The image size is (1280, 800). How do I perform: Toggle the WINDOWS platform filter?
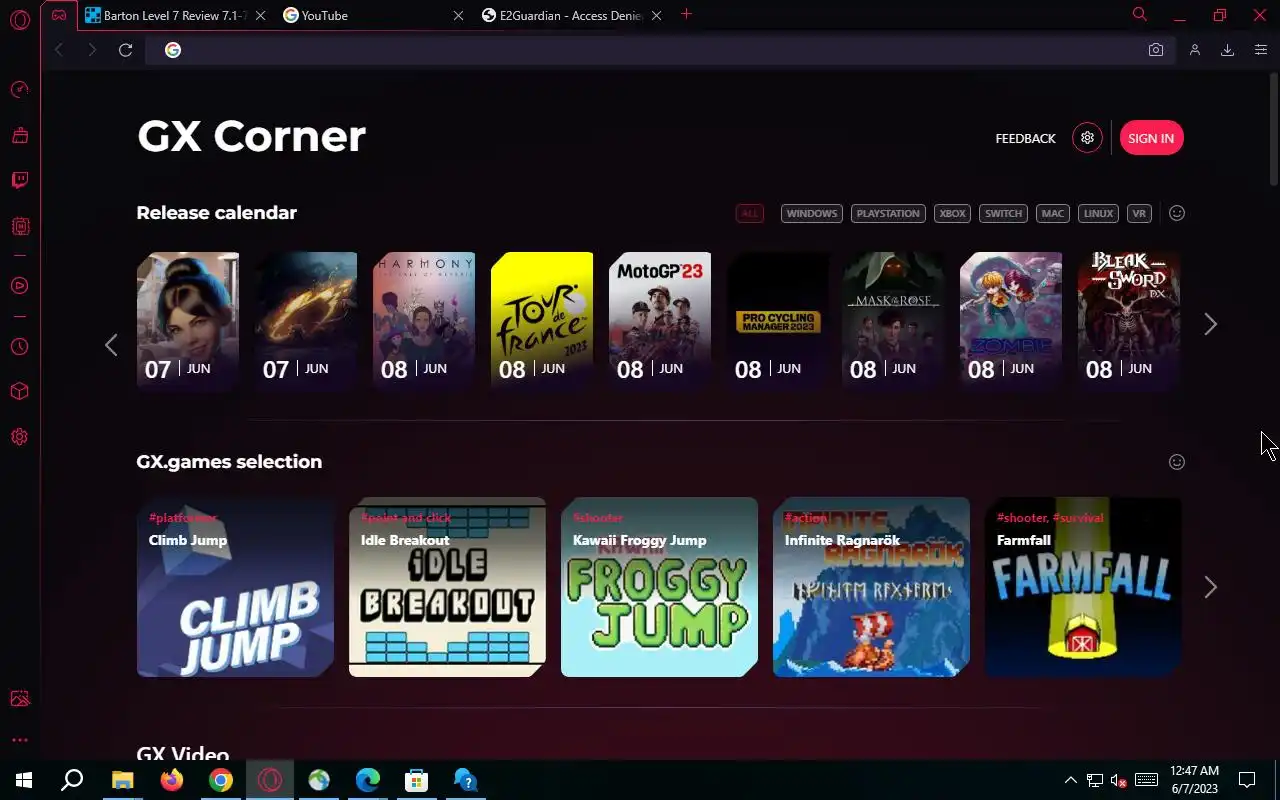click(x=811, y=213)
